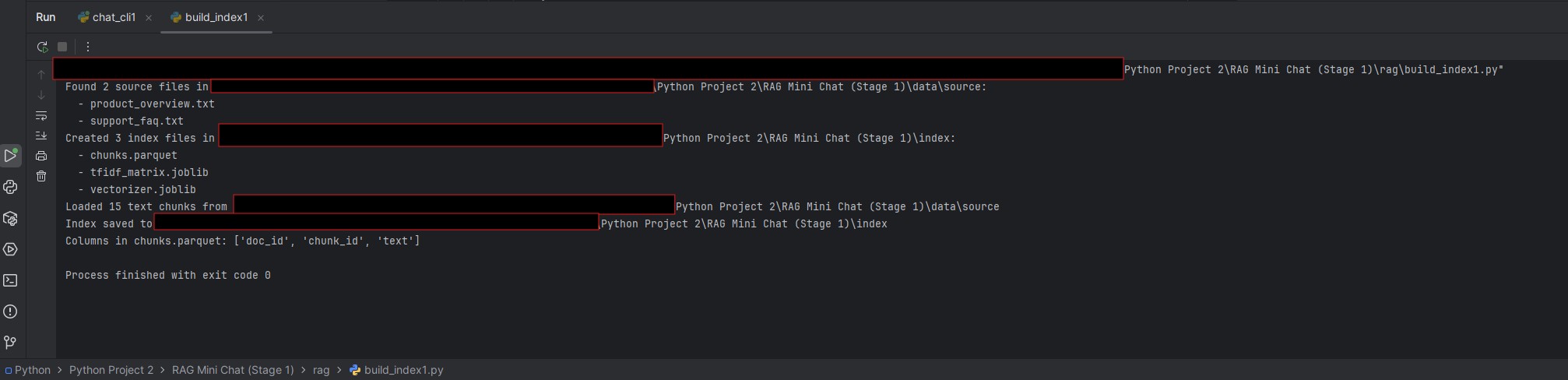
Task: Open the Python Console tool window
Action: (11, 187)
